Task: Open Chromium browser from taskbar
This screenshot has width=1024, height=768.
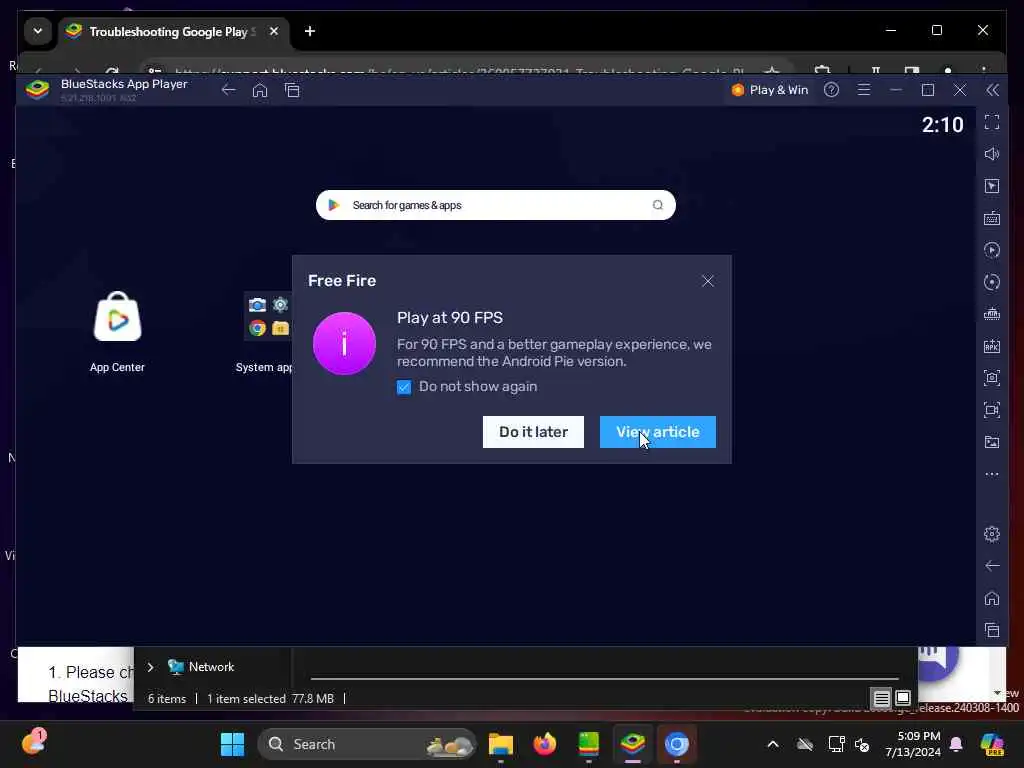Action: point(677,744)
